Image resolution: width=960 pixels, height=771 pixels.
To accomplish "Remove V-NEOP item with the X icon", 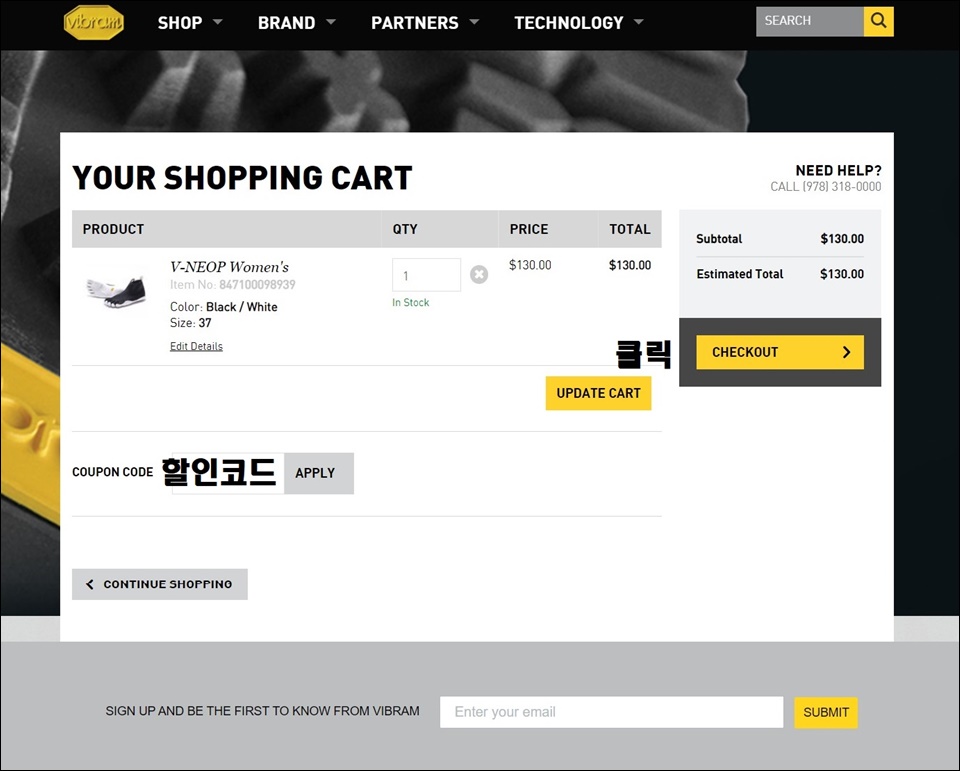I will (479, 274).
